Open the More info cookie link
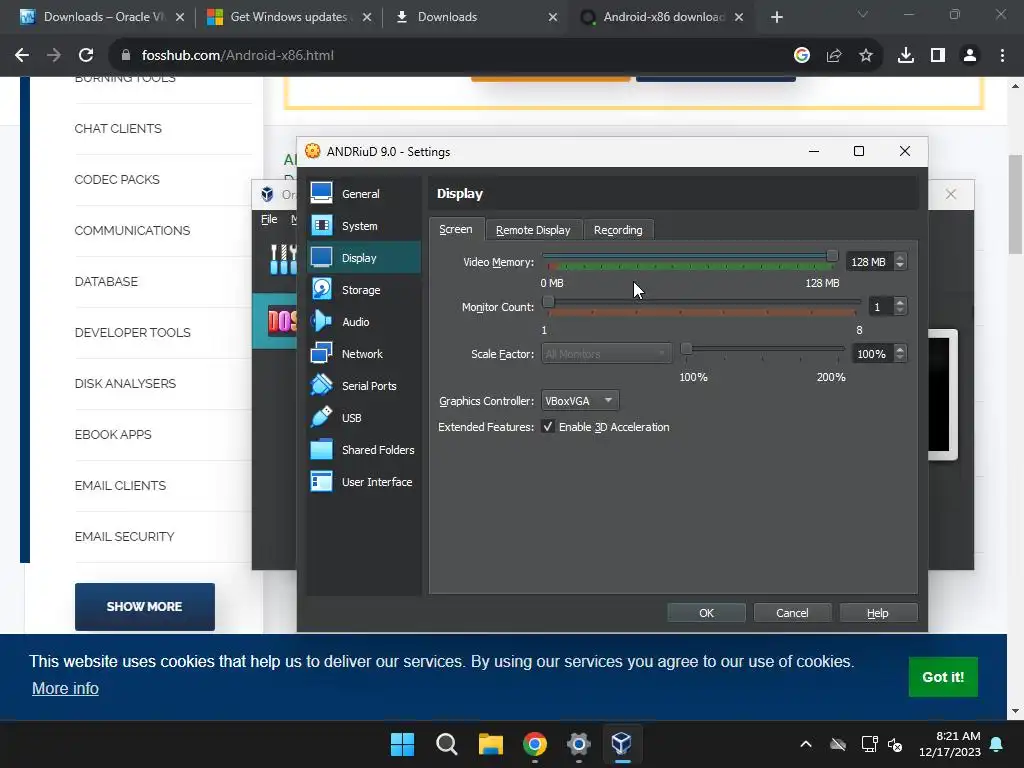The height and width of the screenshot is (768, 1024). [65, 688]
